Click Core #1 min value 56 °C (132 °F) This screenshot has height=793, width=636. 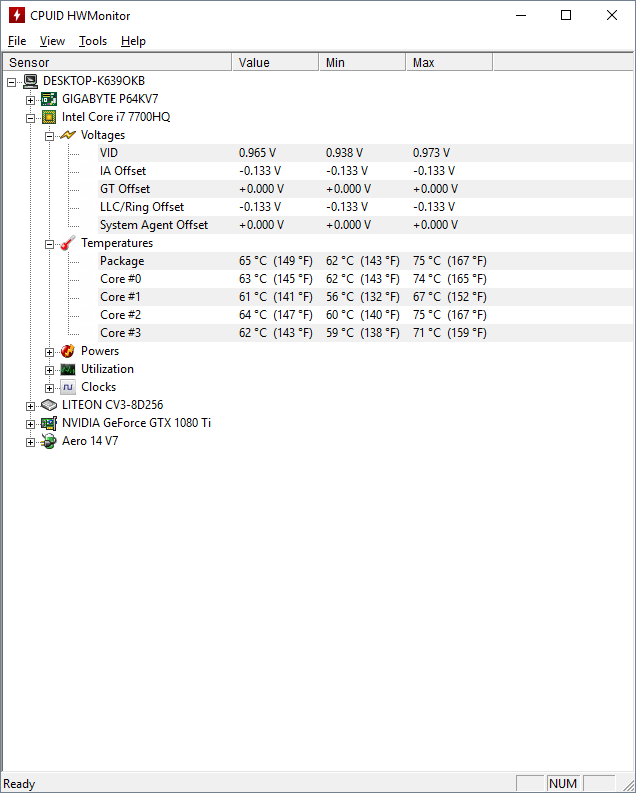point(362,297)
